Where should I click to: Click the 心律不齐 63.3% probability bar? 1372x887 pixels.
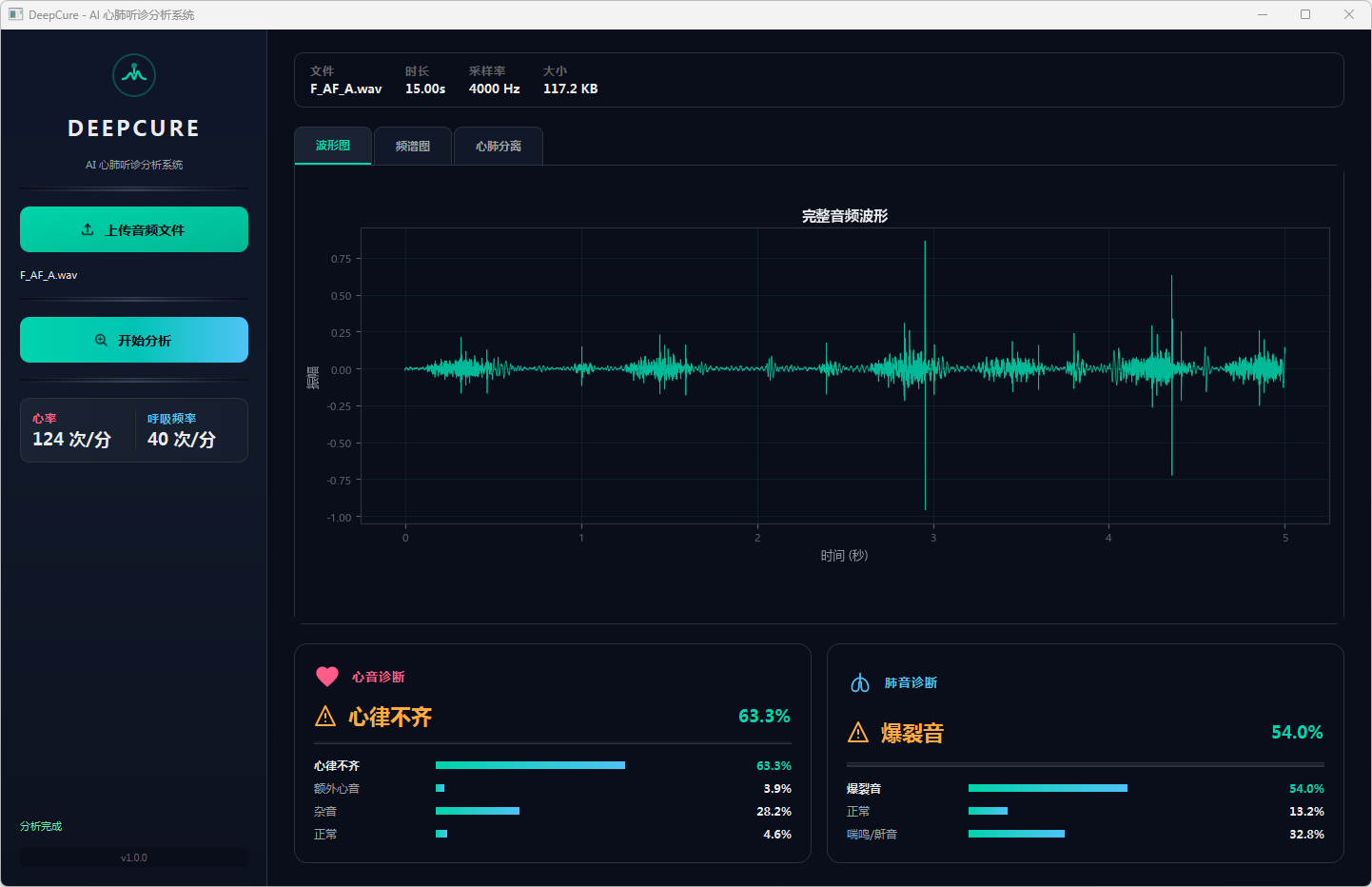pos(530,765)
